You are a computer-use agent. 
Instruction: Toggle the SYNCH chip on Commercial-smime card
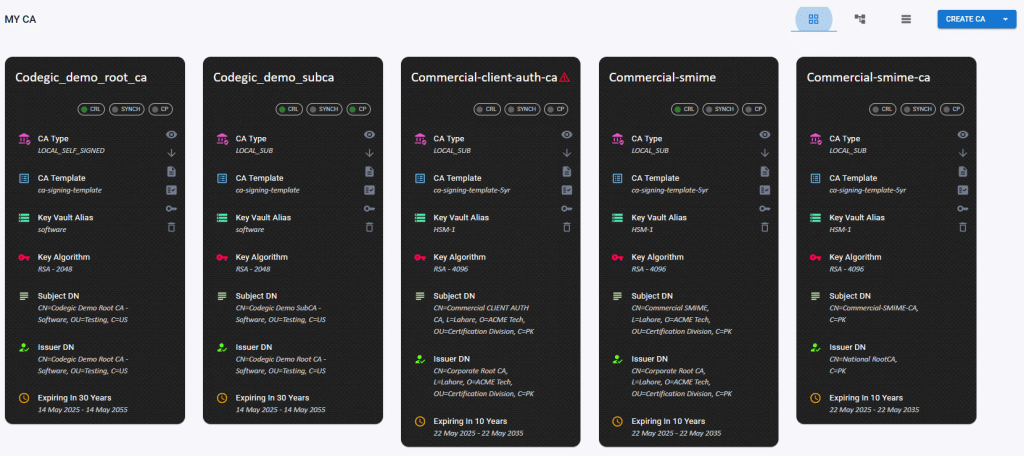click(x=721, y=108)
